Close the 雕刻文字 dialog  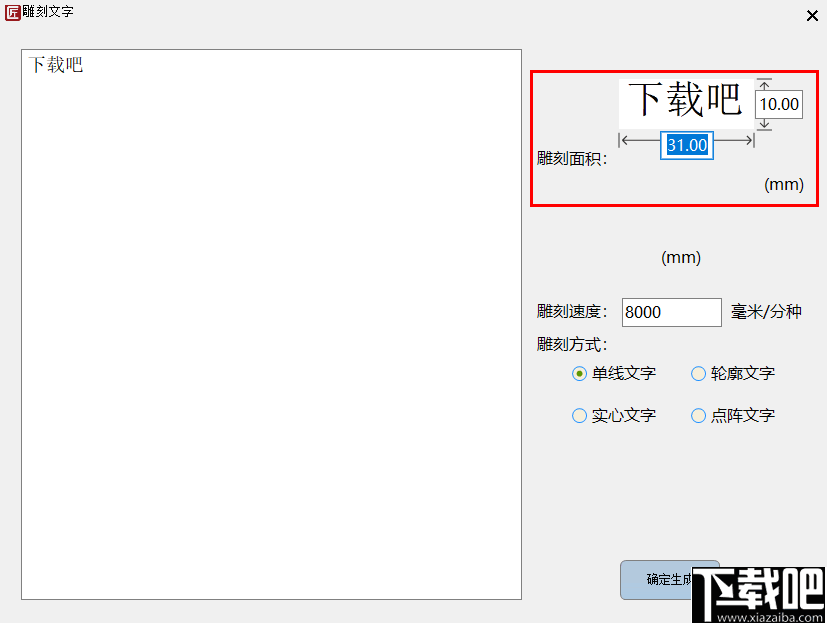pyautogui.click(x=812, y=16)
